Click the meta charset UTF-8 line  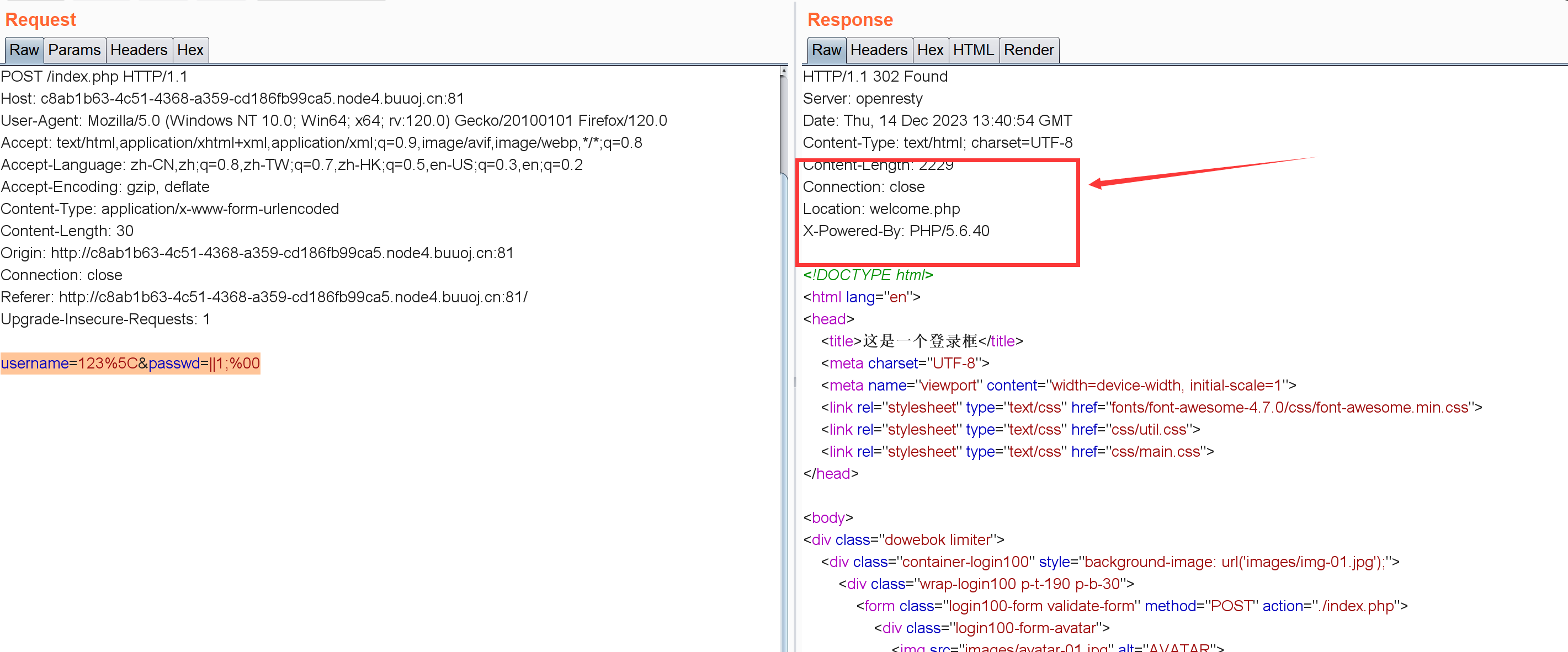pyautogui.click(x=905, y=363)
